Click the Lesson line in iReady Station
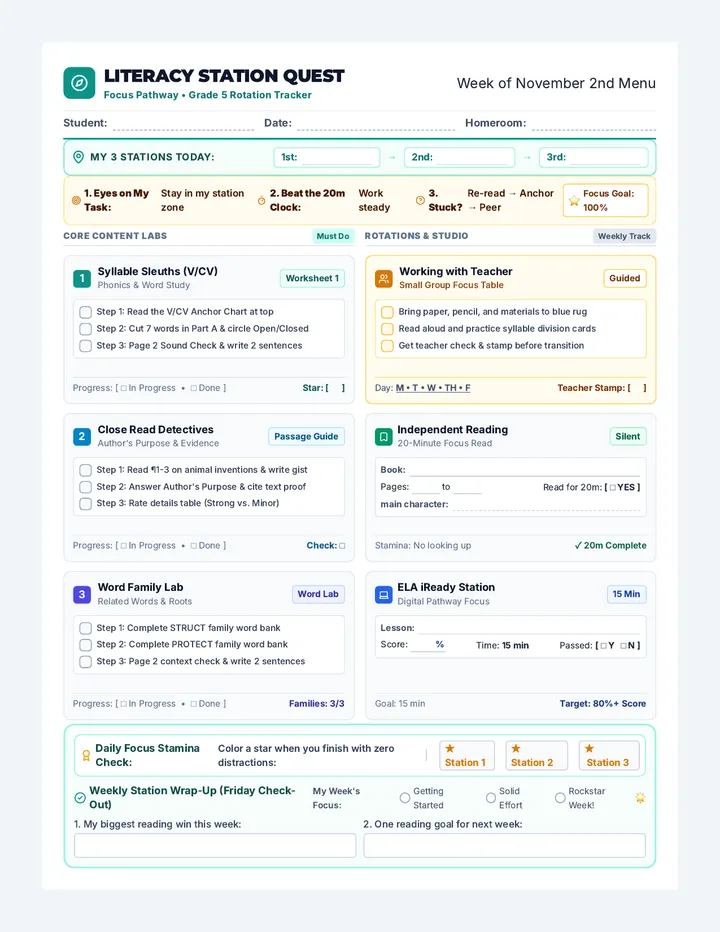This screenshot has height=932, width=720. coord(529,628)
